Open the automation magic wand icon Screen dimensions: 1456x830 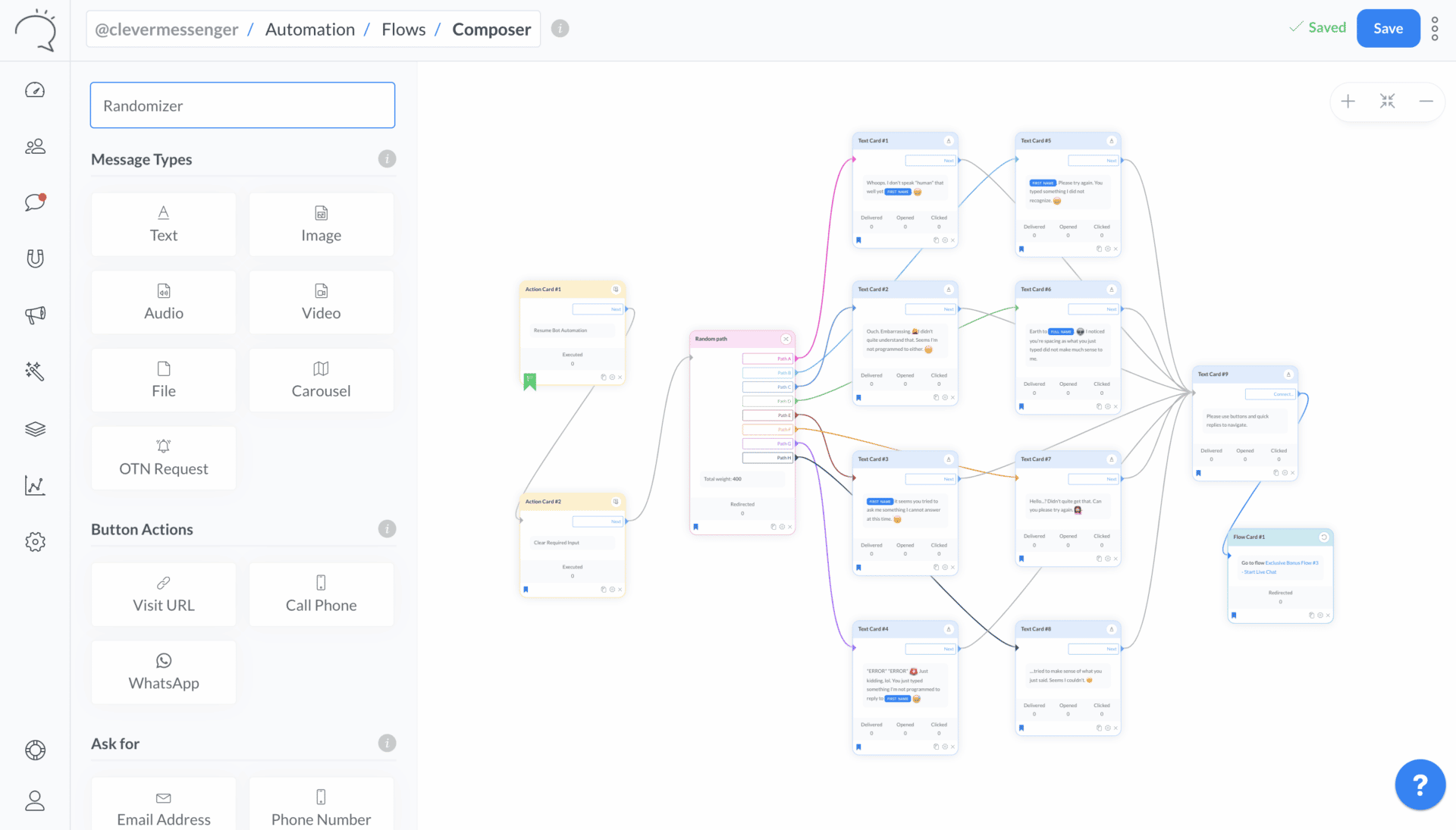35,371
